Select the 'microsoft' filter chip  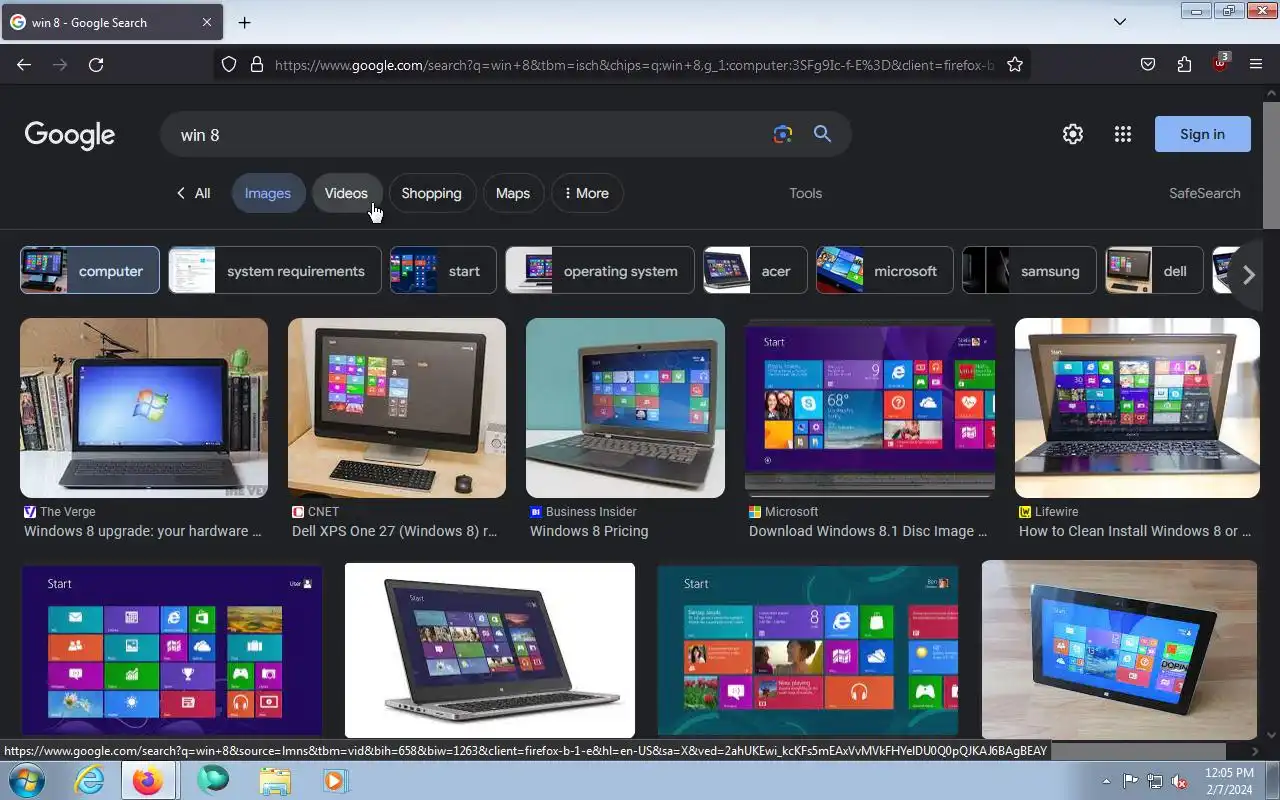tap(885, 270)
